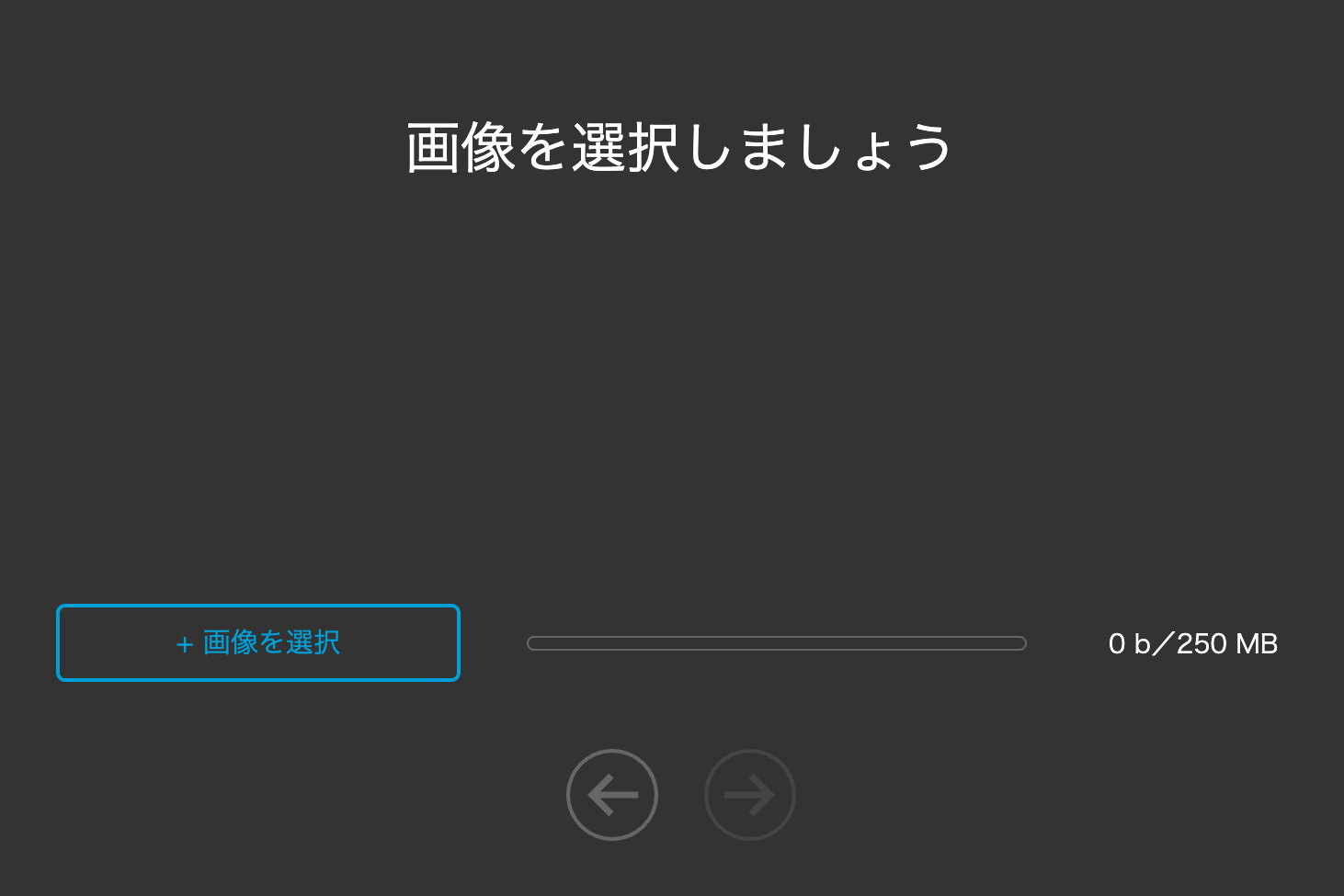Click the right-pointing navigation arrow
1344x896 pixels.
tap(750, 795)
